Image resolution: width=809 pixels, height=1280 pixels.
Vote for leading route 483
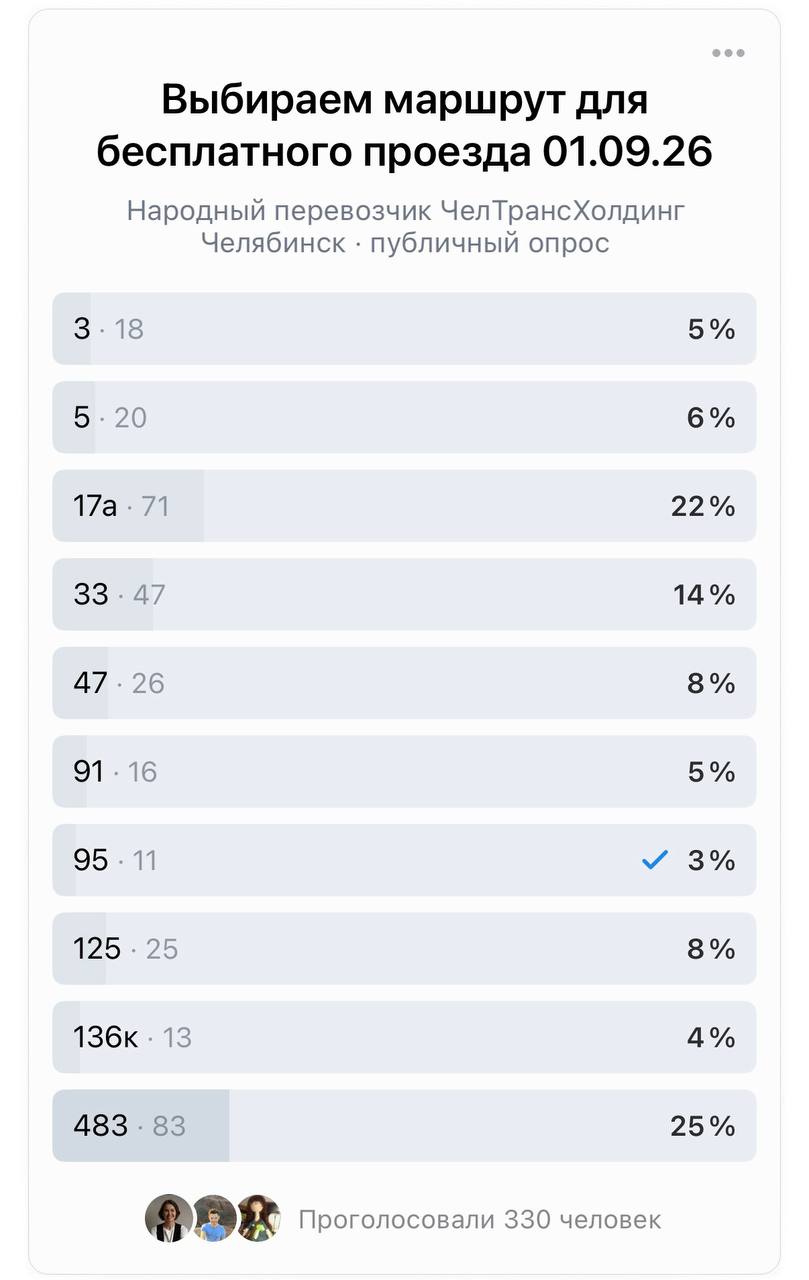(404, 1126)
